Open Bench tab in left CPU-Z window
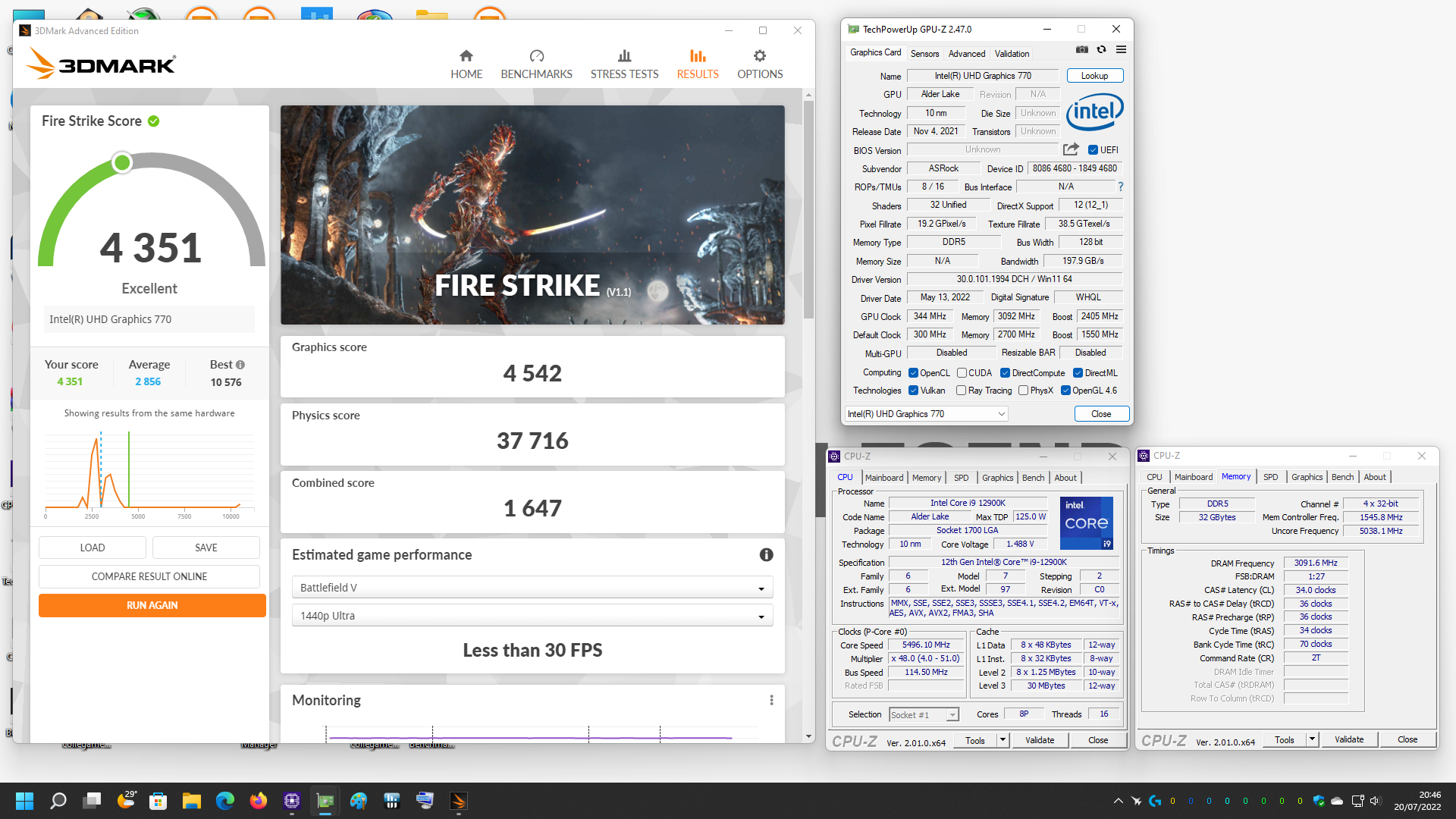 click(1033, 478)
